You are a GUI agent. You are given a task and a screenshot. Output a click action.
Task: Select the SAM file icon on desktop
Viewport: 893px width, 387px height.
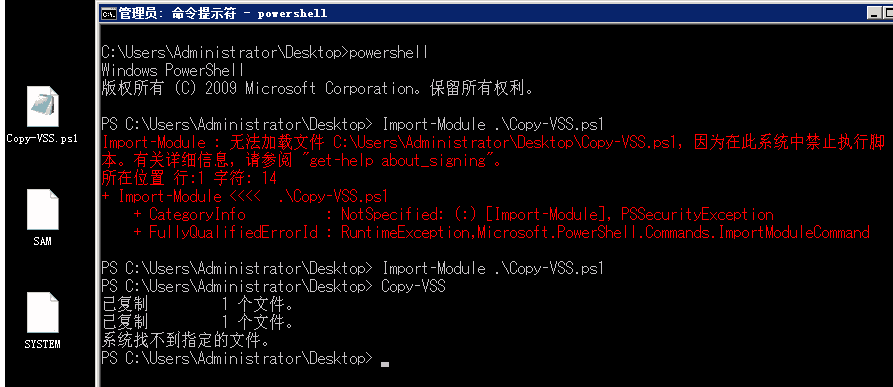pyautogui.click(x=43, y=210)
